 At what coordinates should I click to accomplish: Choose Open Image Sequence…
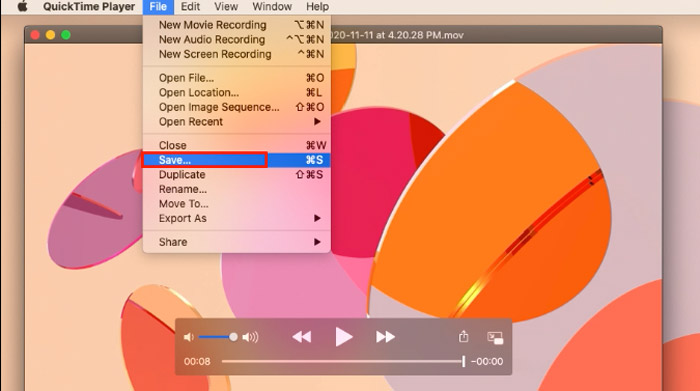pyautogui.click(x=237, y=108)
